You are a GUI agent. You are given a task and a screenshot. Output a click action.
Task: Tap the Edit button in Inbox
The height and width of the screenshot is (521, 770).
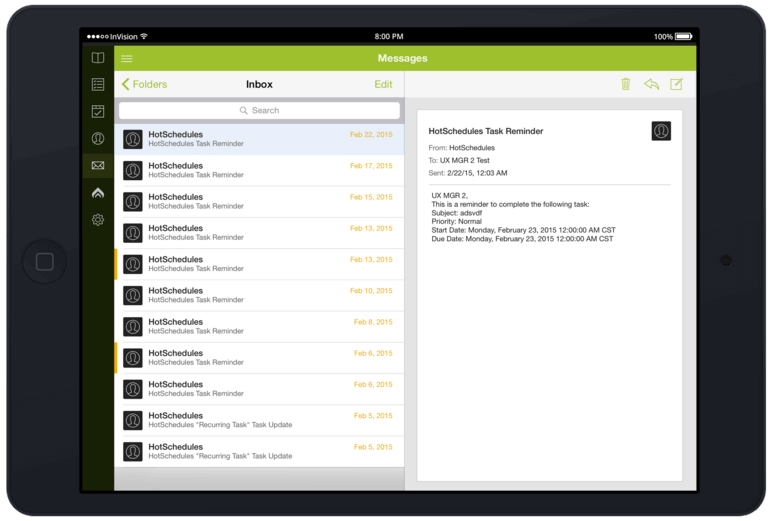pos(383,84)
